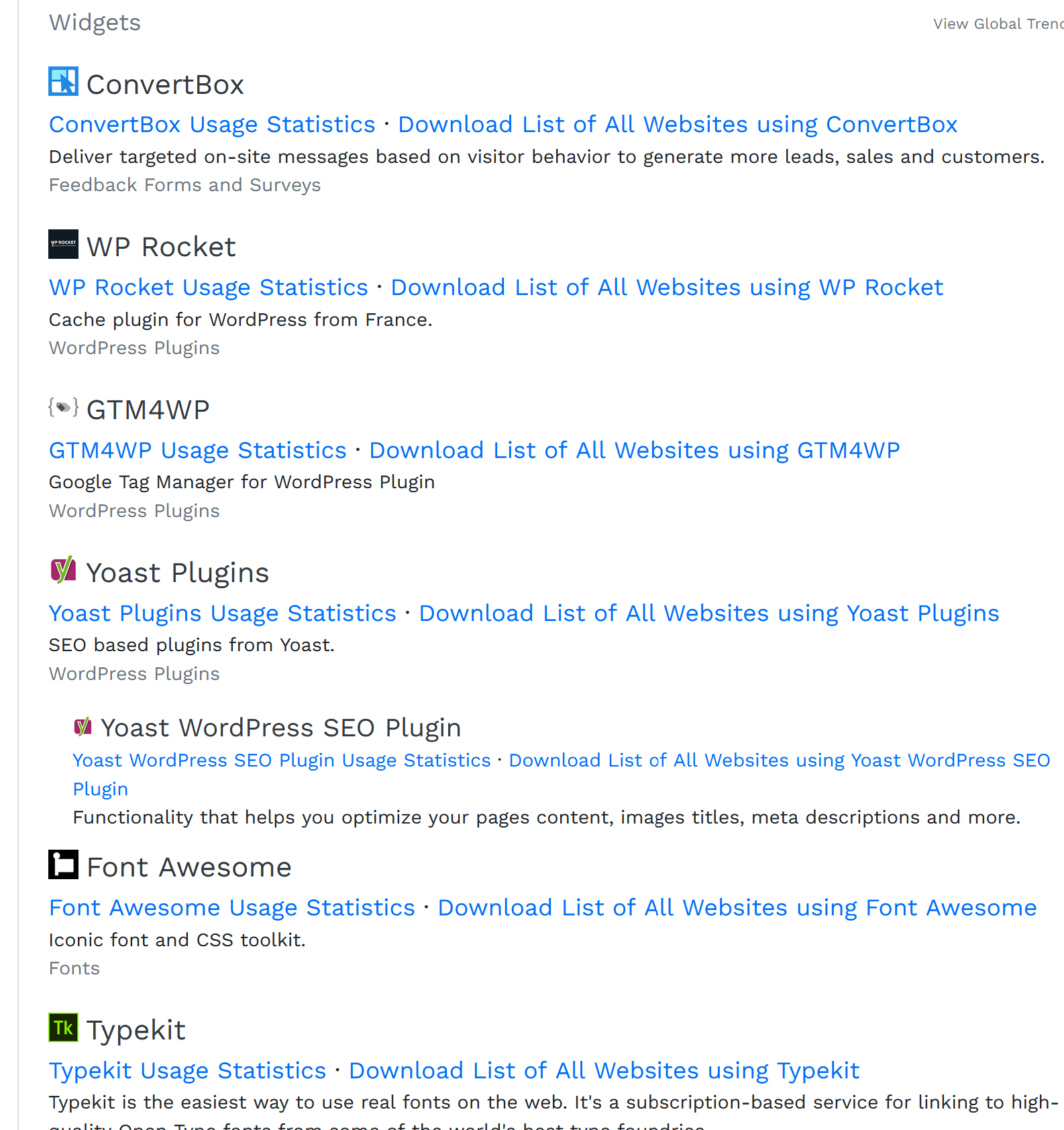Click the Font Awesome flag icon

63,864
